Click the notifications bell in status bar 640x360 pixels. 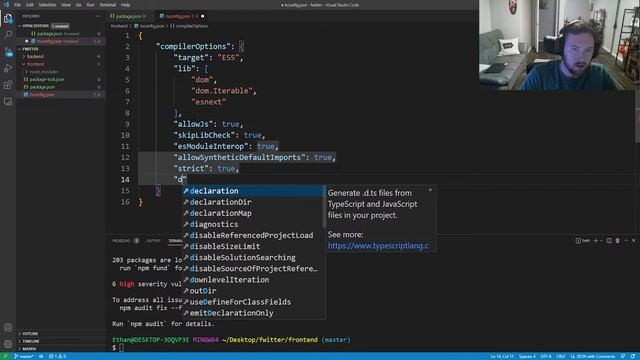click(x=633, y=356)
